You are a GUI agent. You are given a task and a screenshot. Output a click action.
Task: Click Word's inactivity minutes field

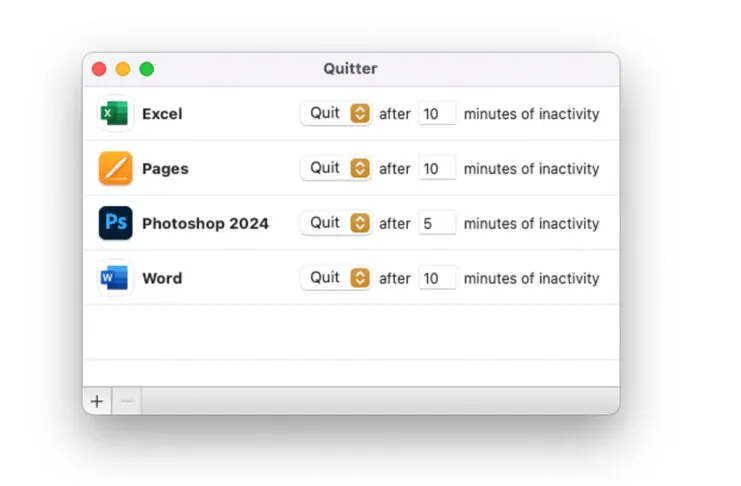coord(437,278)
